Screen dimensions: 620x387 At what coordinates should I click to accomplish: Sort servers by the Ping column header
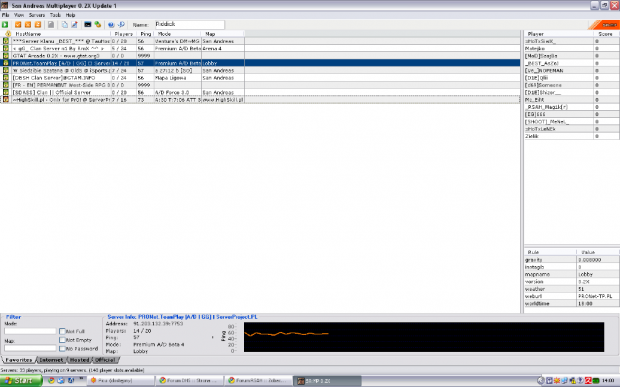(146, 34)
